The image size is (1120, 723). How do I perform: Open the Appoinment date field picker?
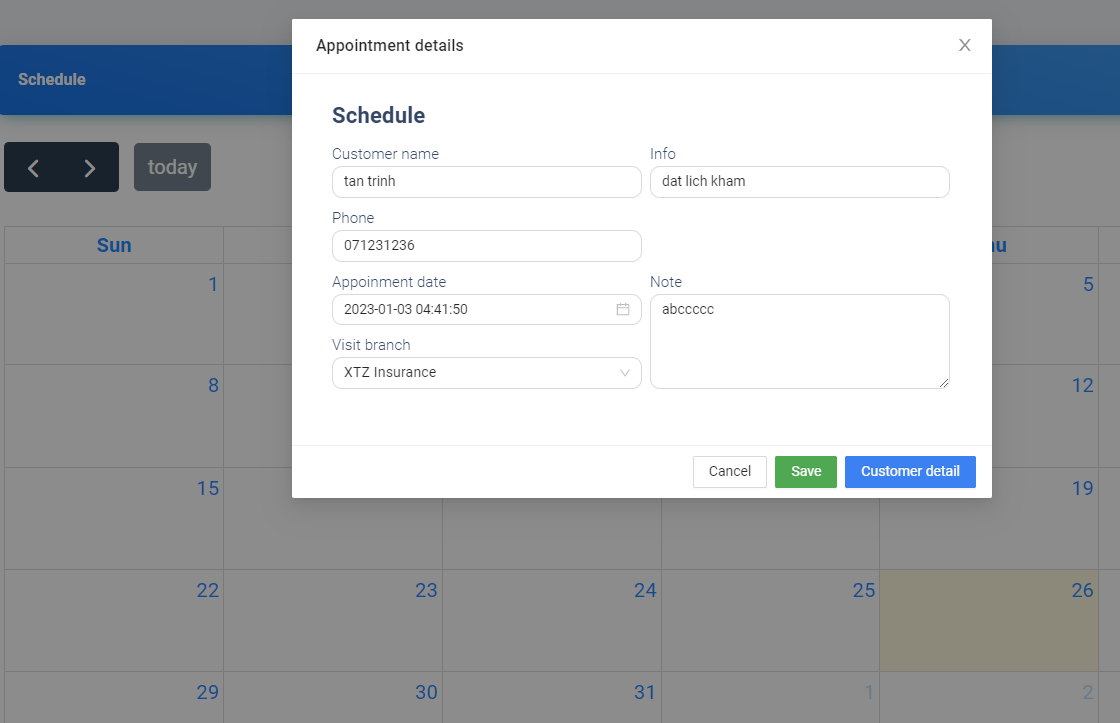486,310
